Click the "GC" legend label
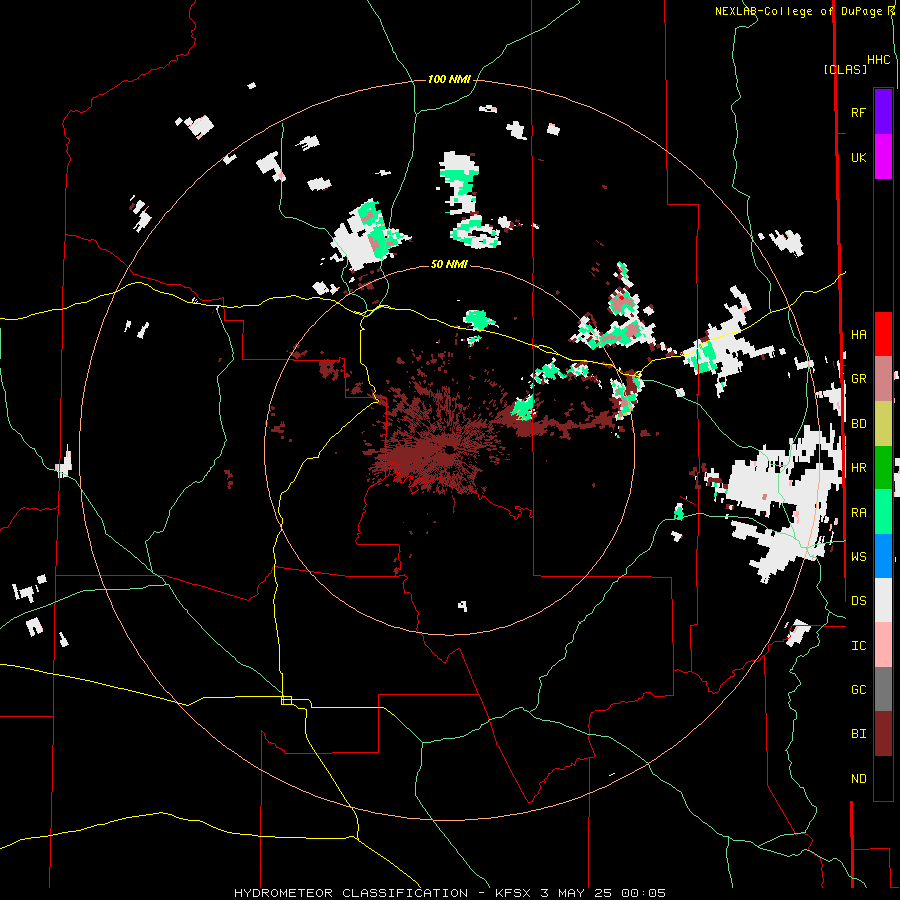This screenshot has width=900, height=900. [858, 689]
